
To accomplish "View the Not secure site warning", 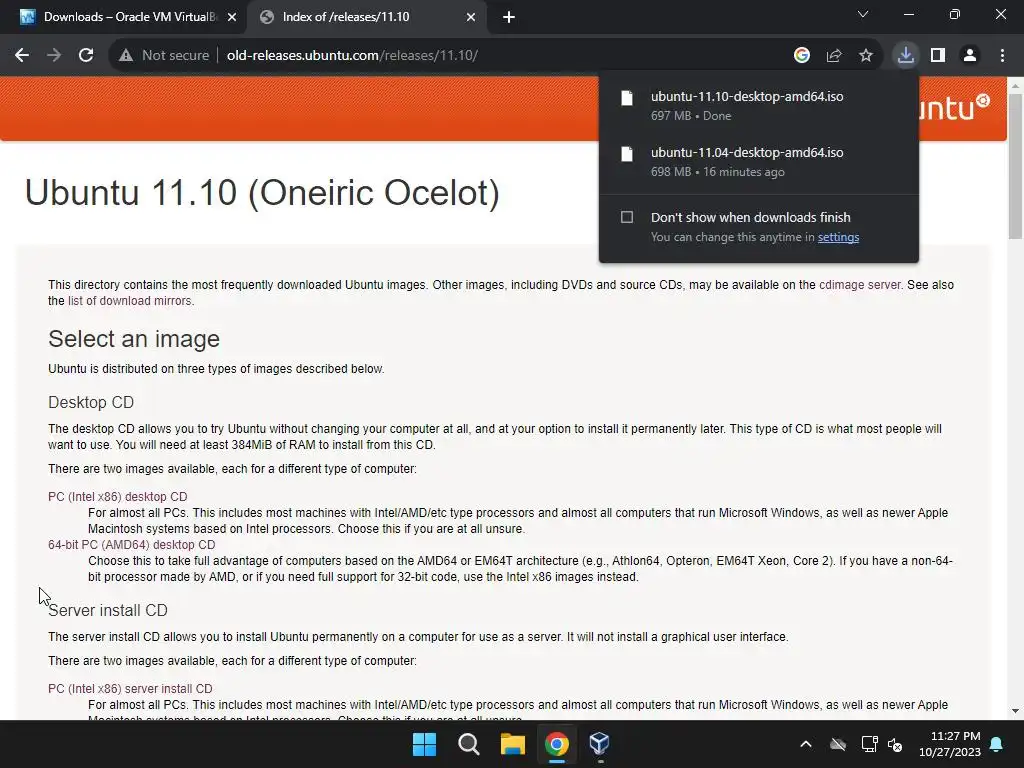I will (163, 56).
